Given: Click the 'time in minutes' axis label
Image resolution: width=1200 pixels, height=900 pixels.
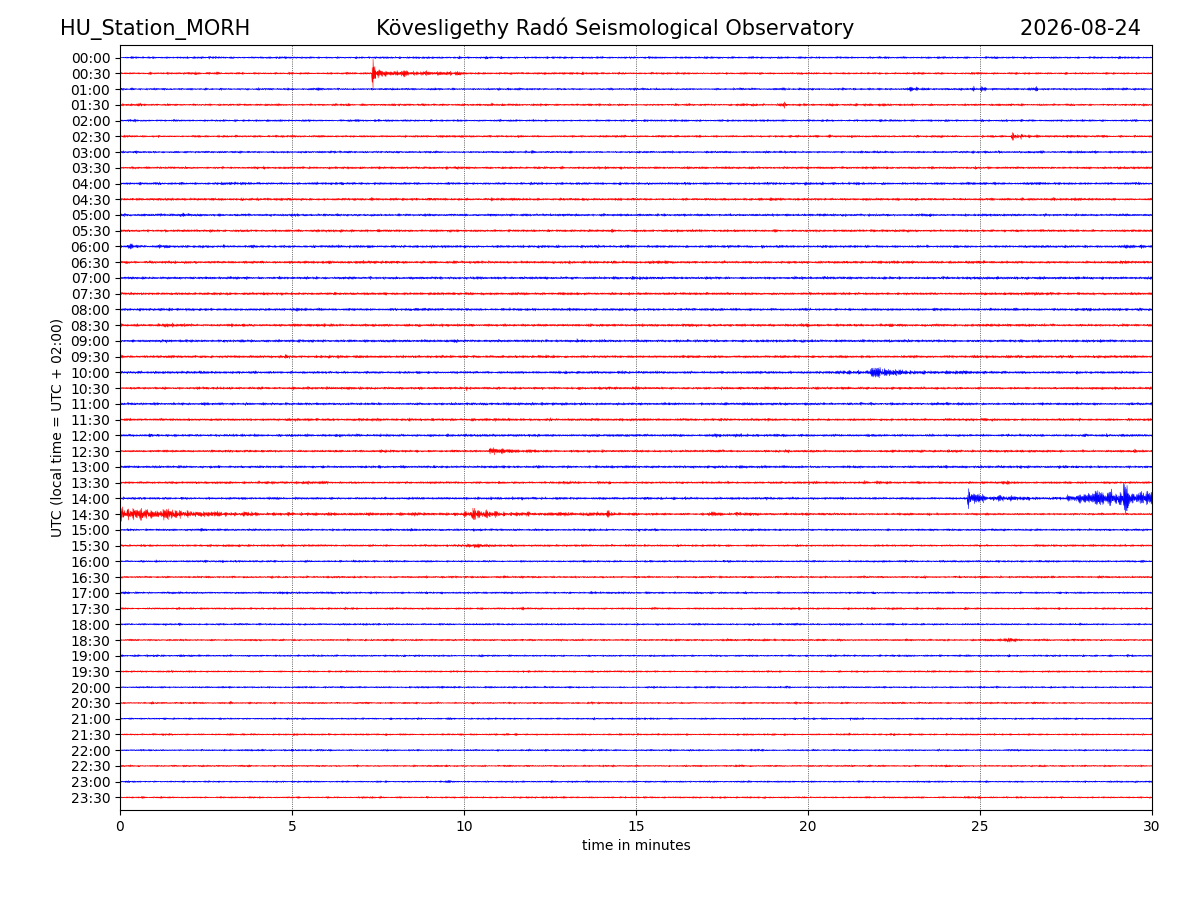Looking at the screenshot, I should [x=636, y=846].
